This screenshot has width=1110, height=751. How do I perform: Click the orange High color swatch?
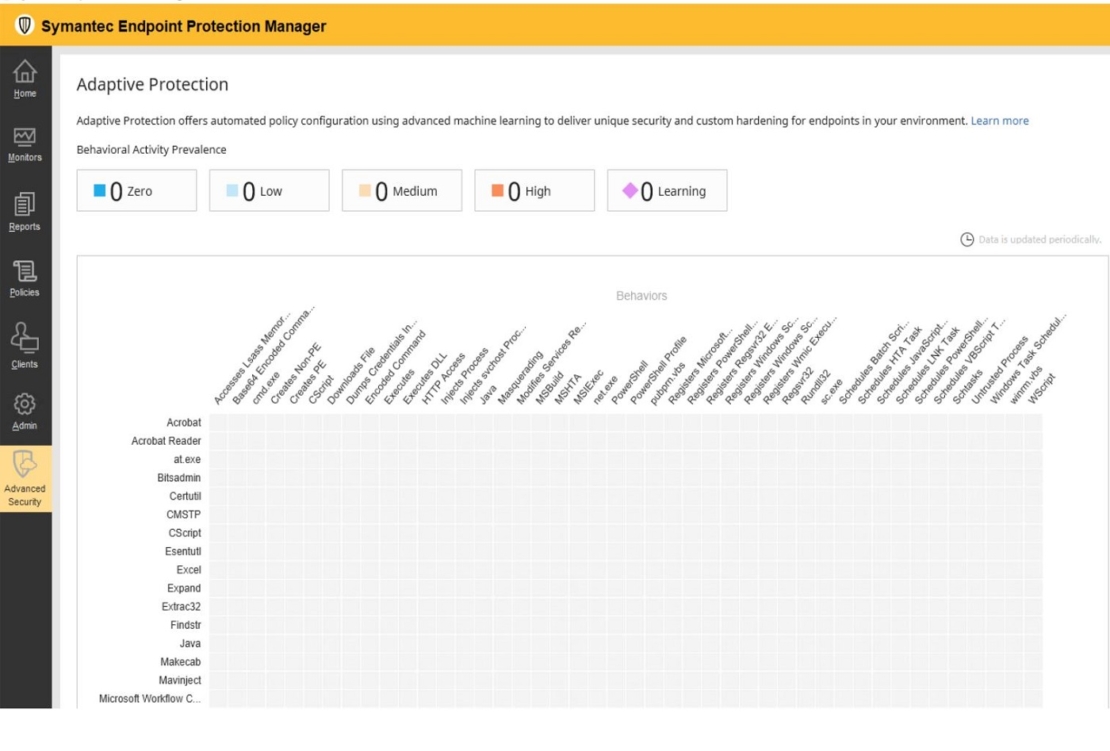(x=497, y=191)
